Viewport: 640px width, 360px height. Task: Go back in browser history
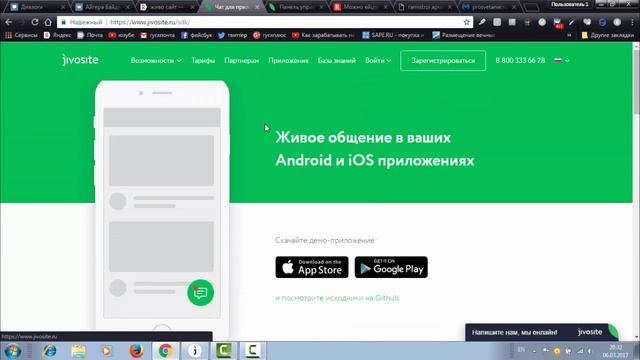[9, 22]
